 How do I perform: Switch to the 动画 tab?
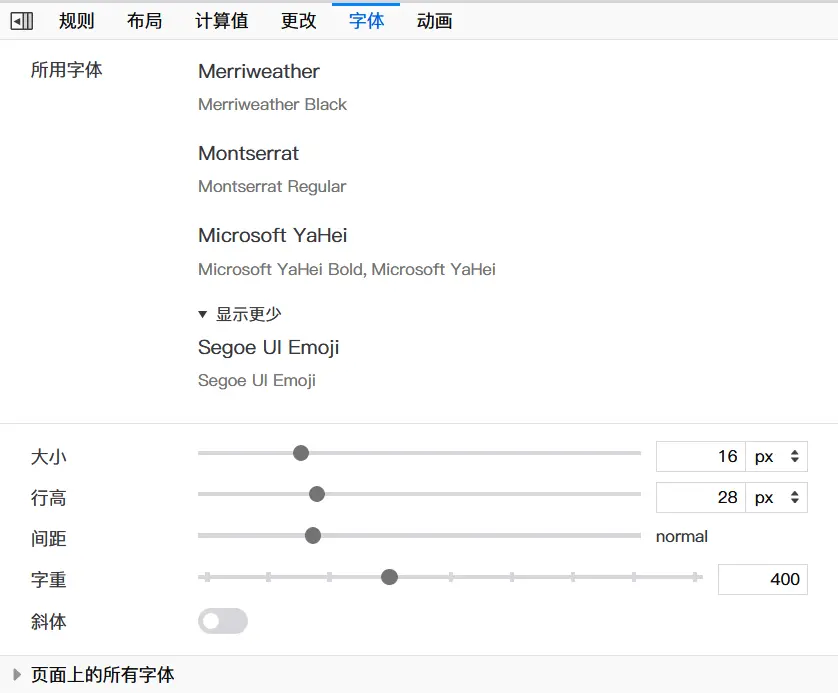(x=434, y=21)
